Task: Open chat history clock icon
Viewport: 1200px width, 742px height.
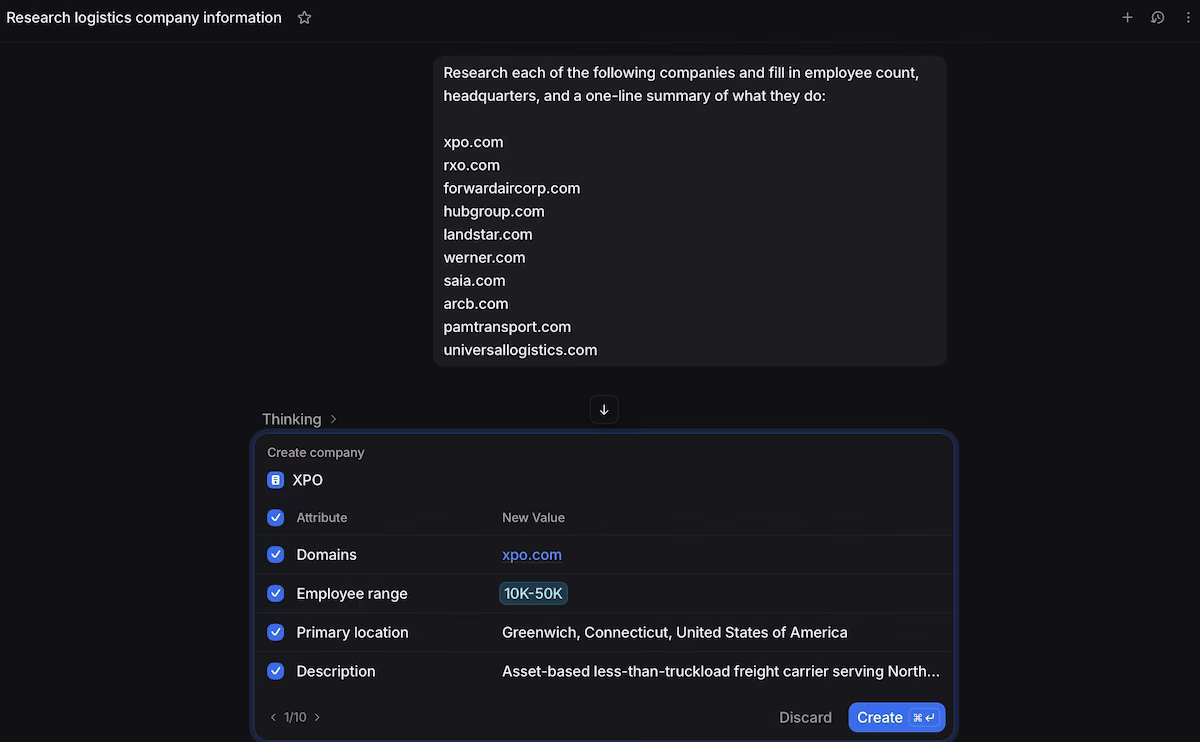Action: click(1157, 17)
